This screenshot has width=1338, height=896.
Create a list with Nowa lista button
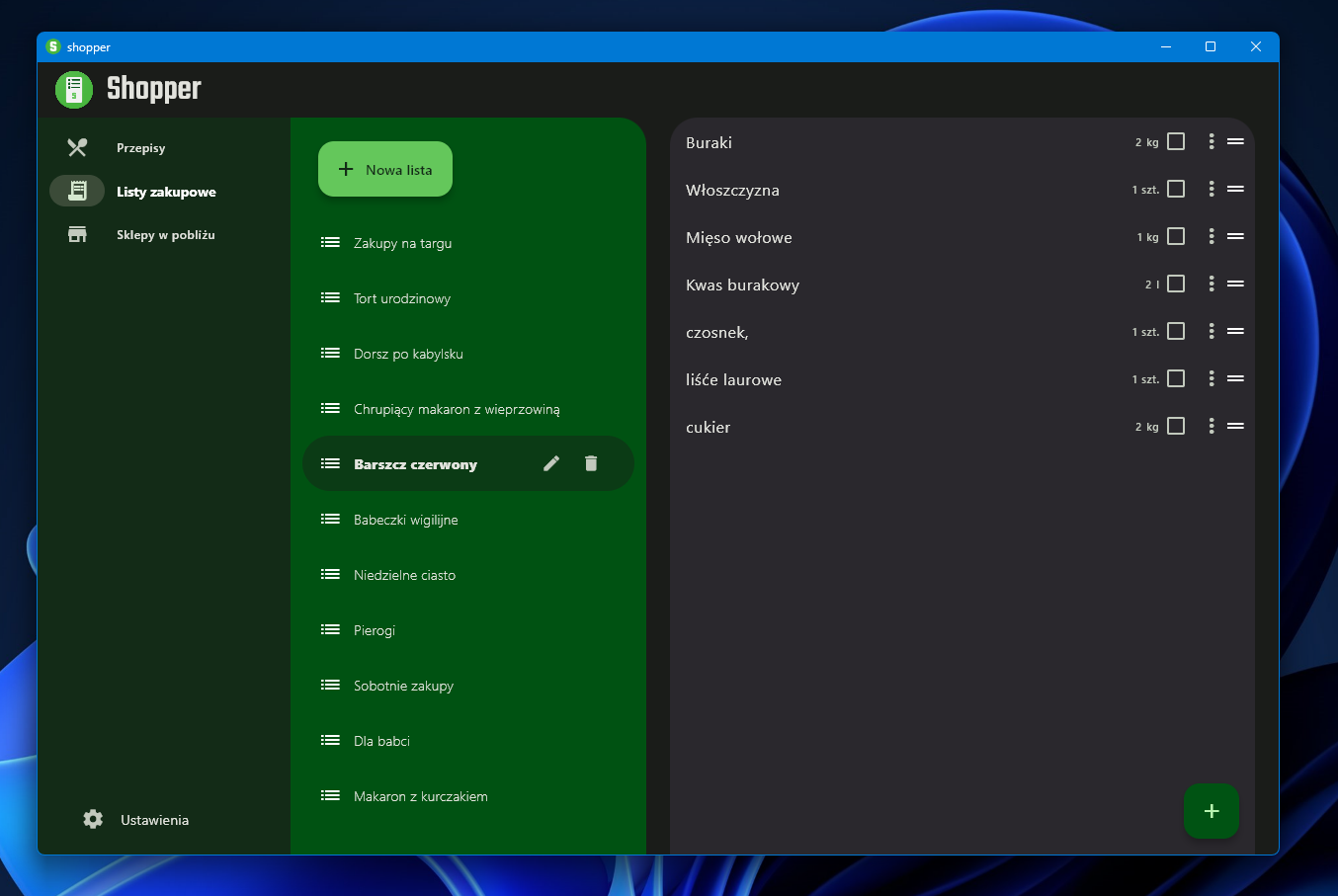(385, 169)
